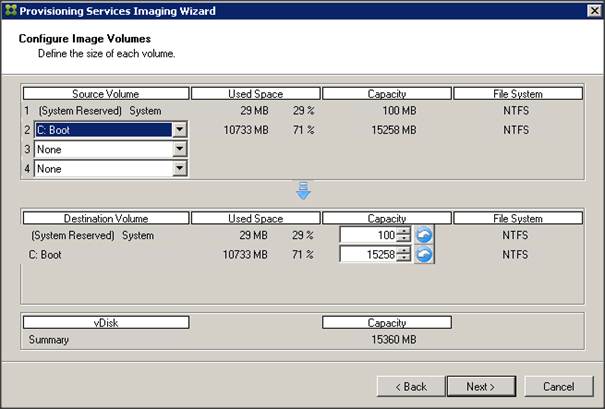Click the Provisioning Services title bar icon
This screenshot has width=605, height=409.
(10, 10)
